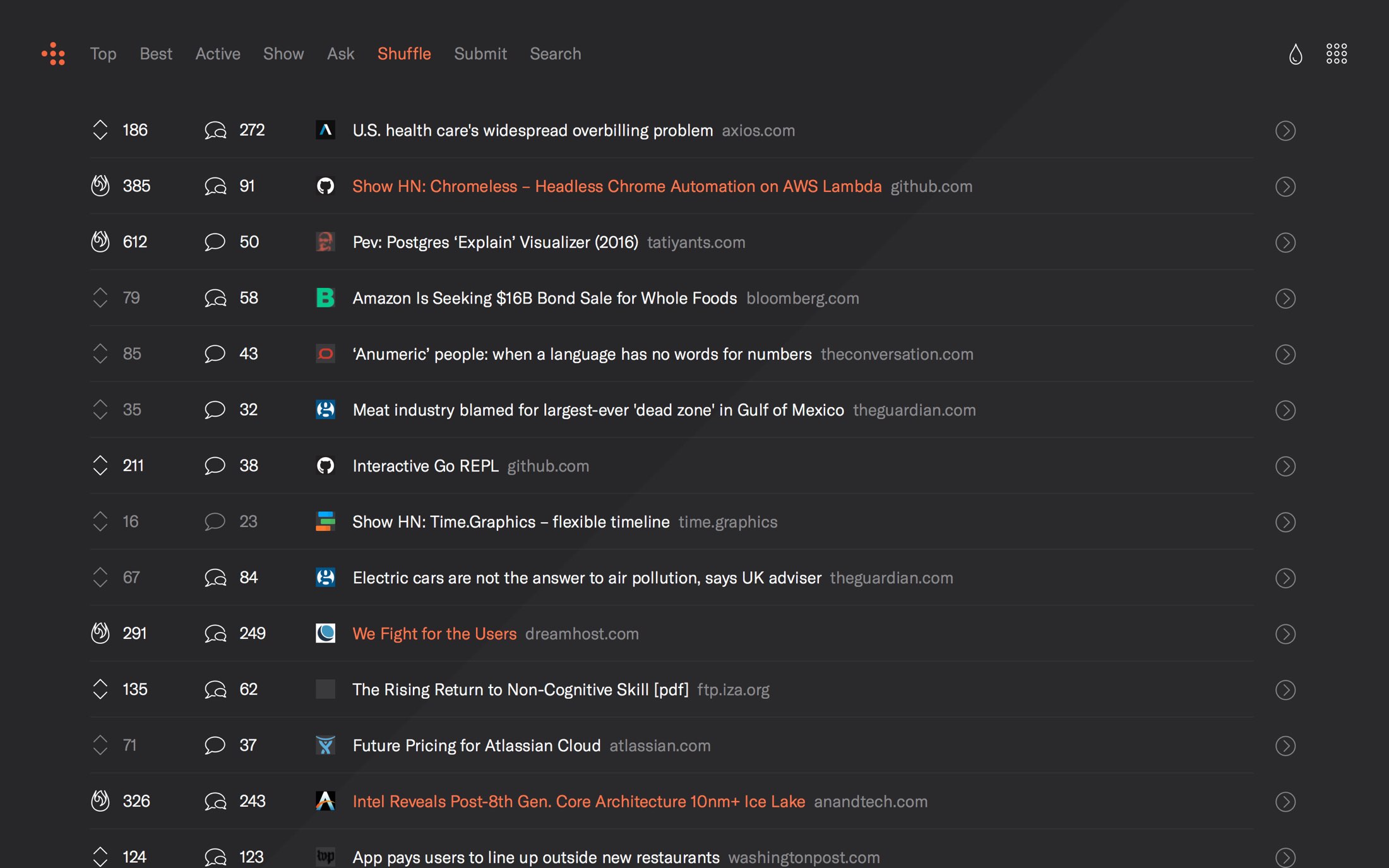This screenshot has height=868, width=1389.
Task: Switch to the Active tab
Action: [x=218, y=54]
